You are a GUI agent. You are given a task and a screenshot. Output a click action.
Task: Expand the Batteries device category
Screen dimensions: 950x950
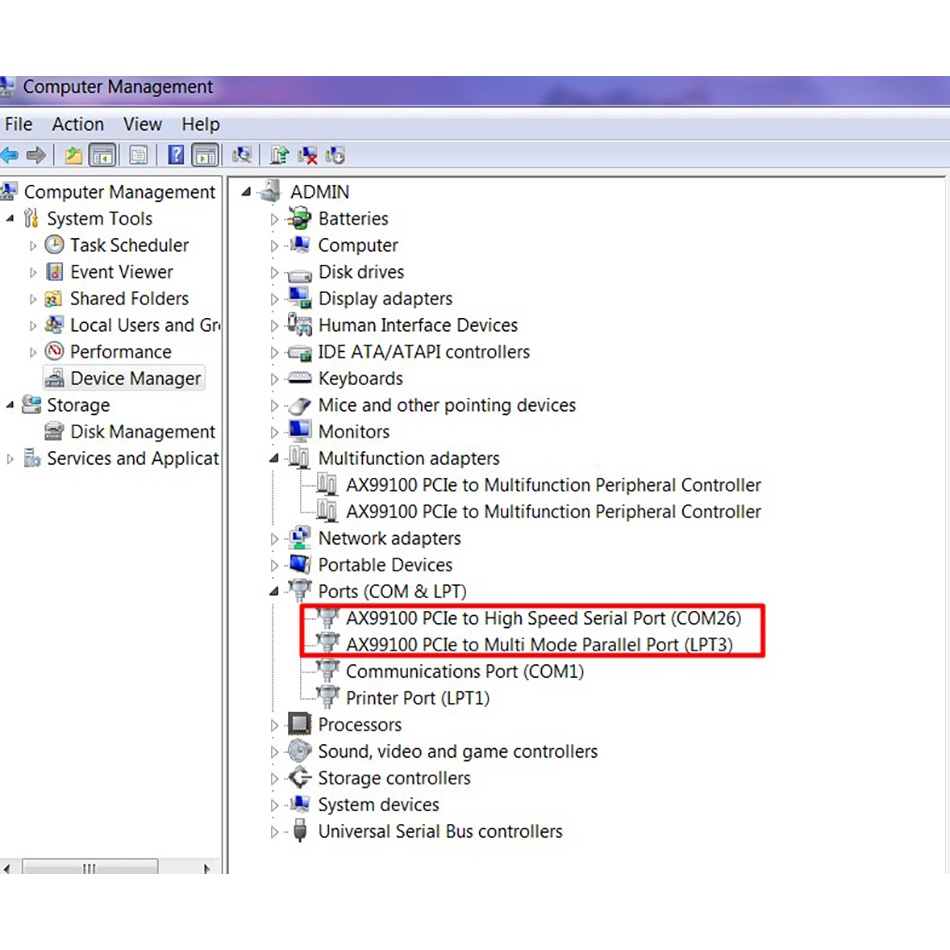[x=275, y=219]
